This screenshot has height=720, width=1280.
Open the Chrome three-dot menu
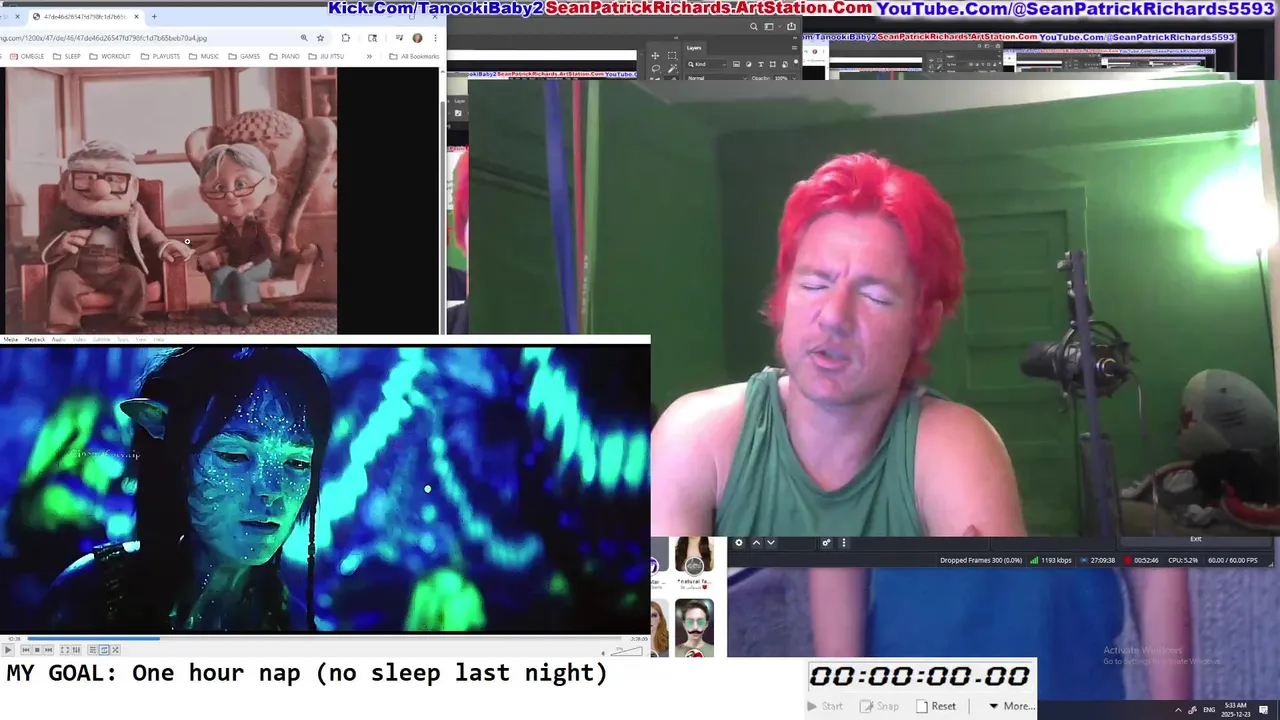pyautogui.click(x=435, y=38)
